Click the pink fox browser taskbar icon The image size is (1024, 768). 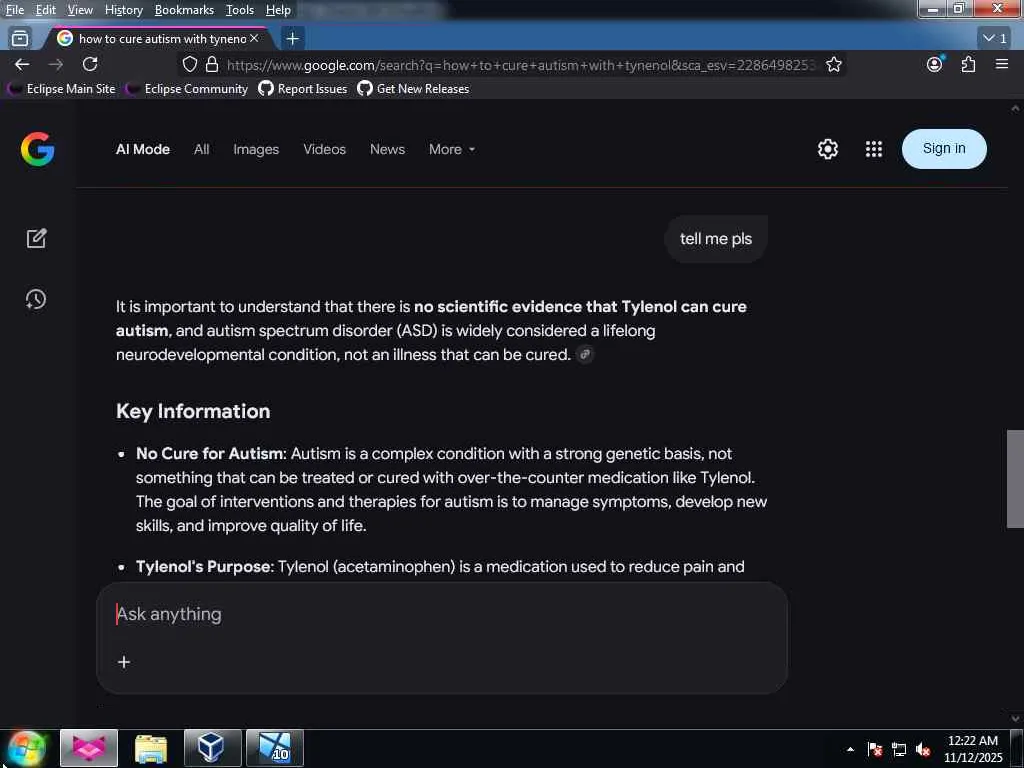(89, 748)
